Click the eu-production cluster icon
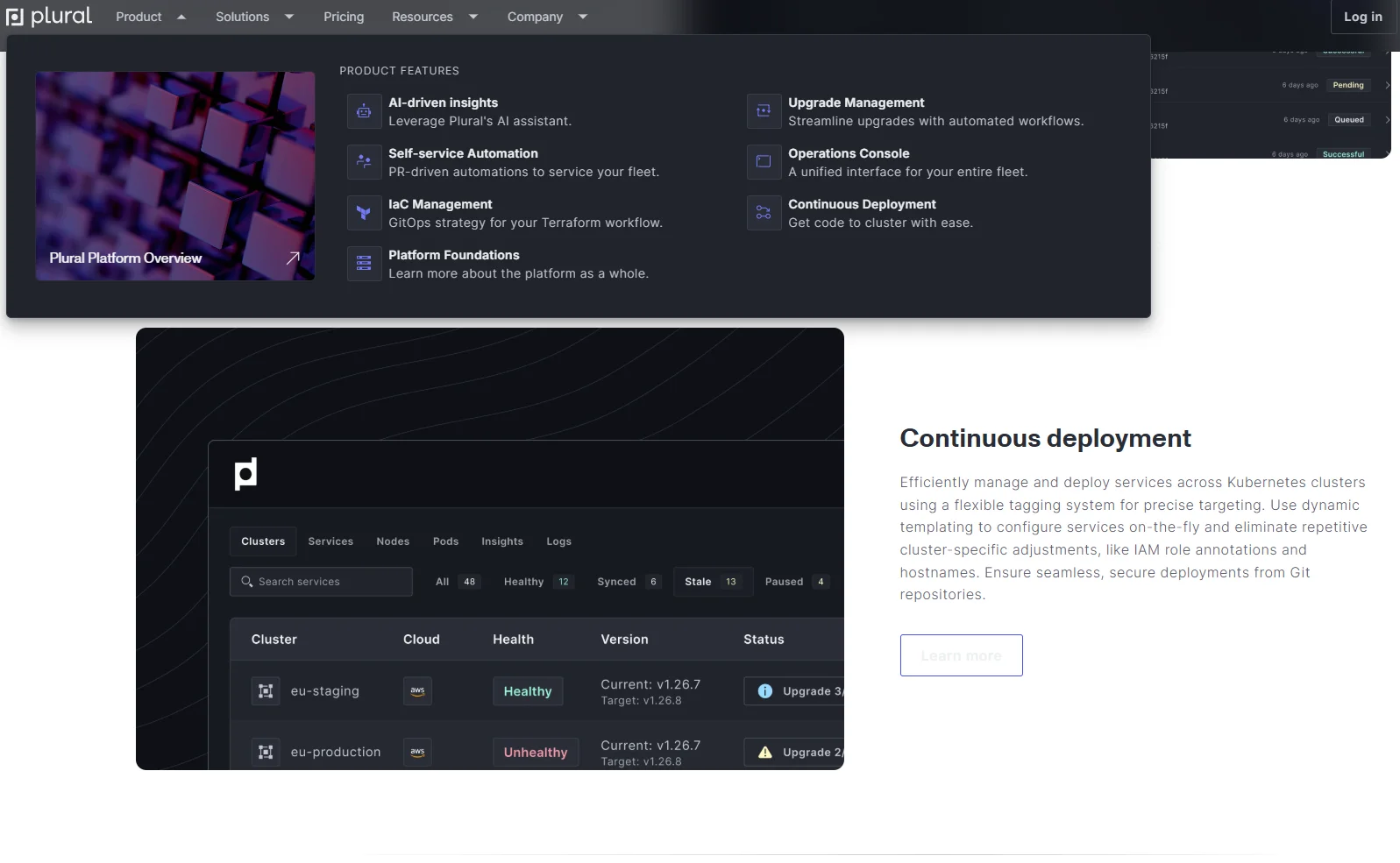1400x863 pixels. (x=266, y=752)
